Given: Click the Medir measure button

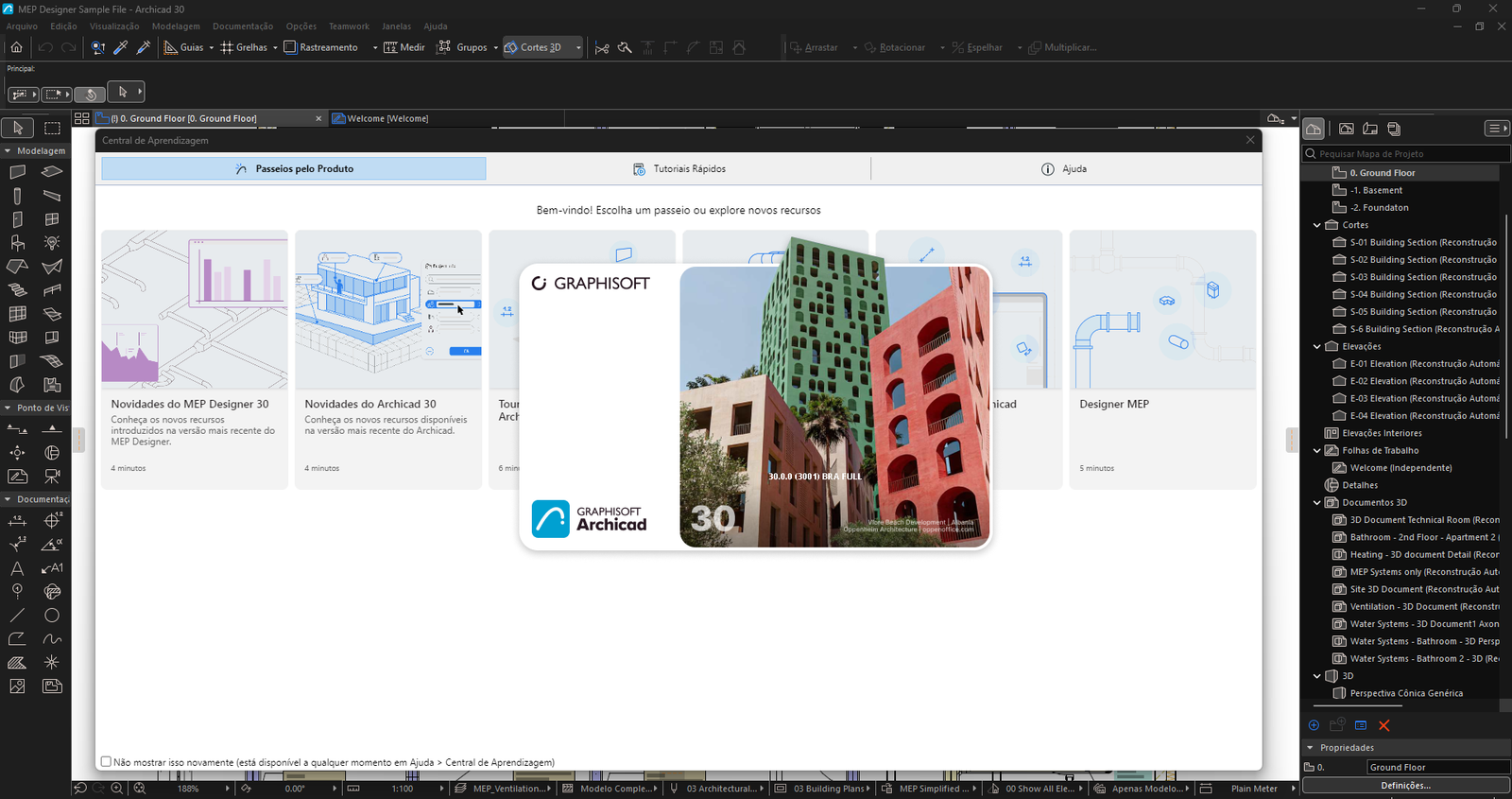Looking at the screenshot, I should pyautogui.click(x=404, y=47).
